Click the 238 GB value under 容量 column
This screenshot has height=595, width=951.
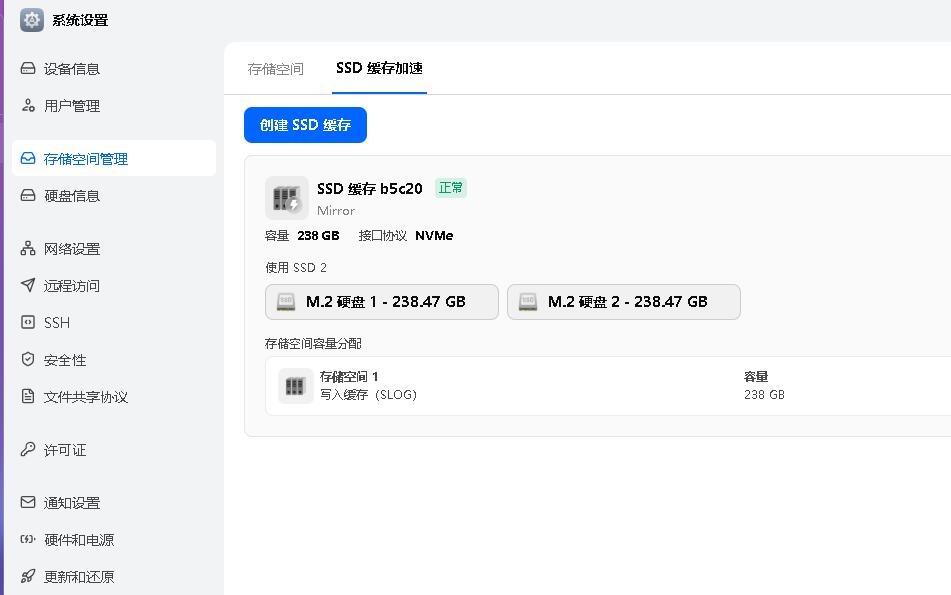click(x=764, y=394)
